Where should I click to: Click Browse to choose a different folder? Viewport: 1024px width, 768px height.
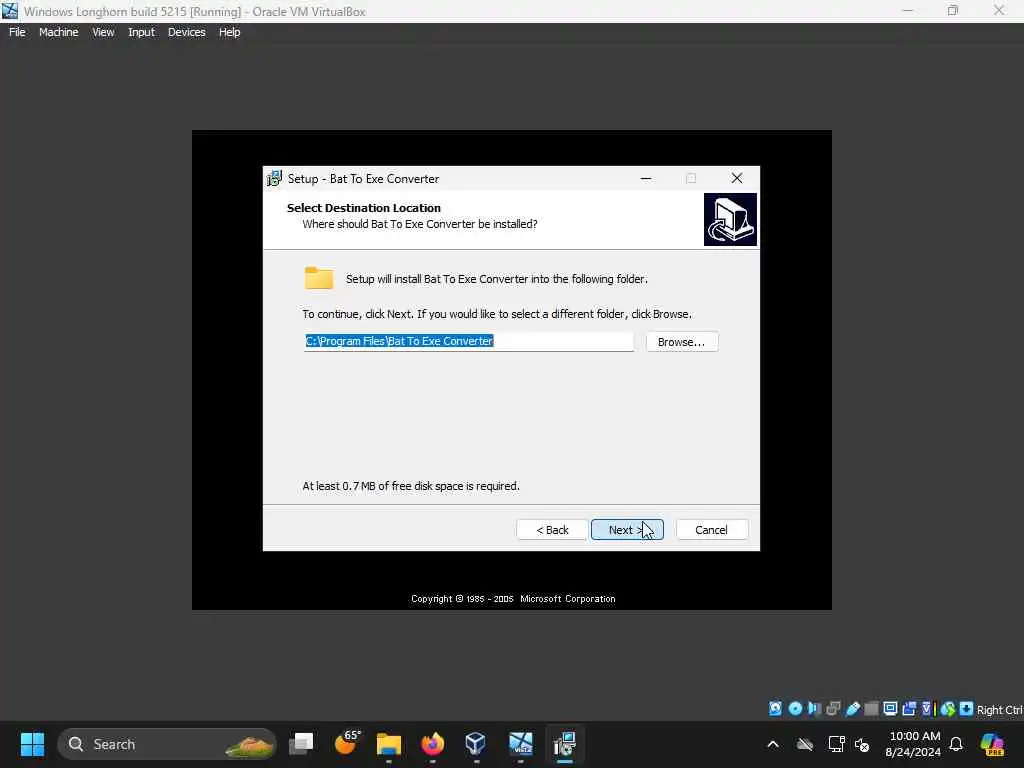[682, 342]
